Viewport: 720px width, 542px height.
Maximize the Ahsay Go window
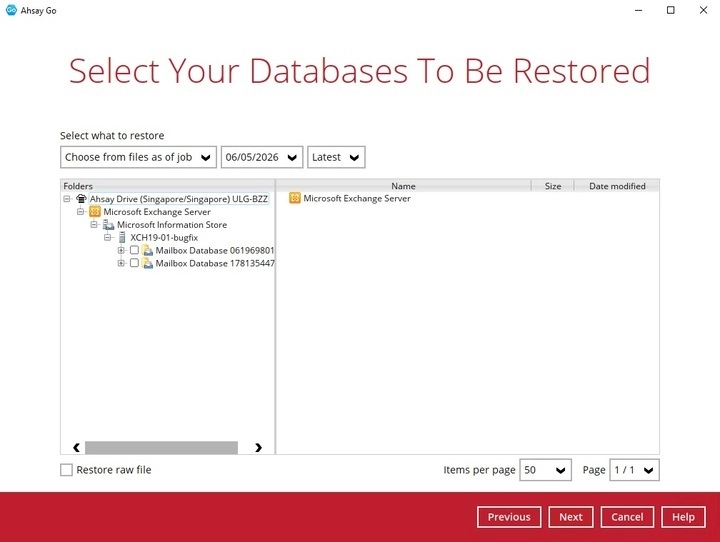[x=671, y=10]
